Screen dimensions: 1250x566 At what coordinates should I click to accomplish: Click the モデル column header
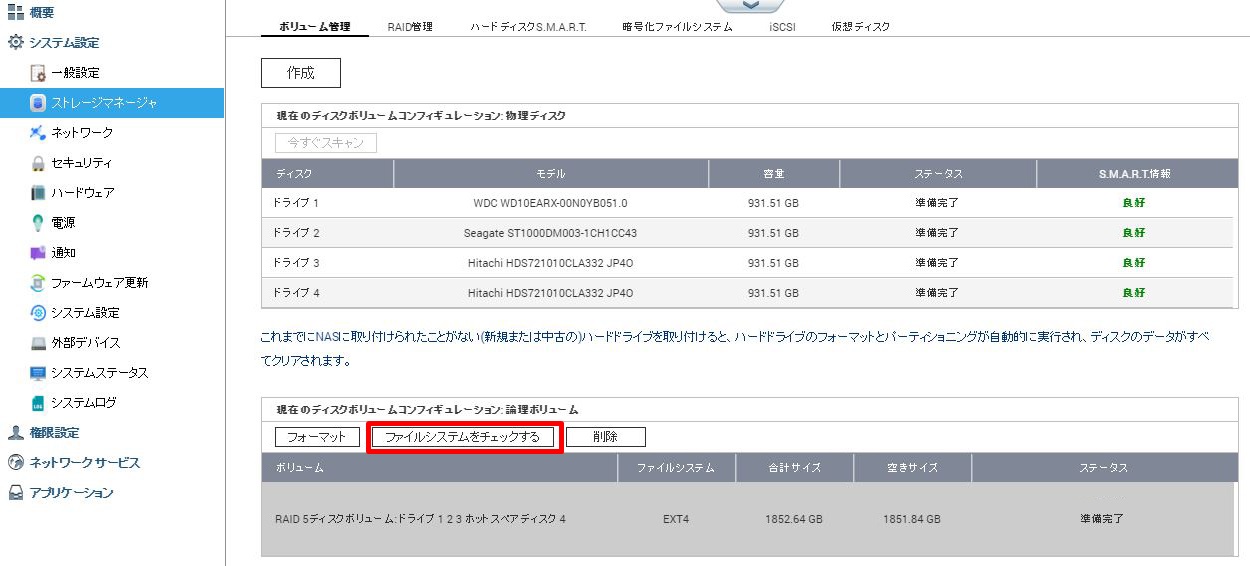pyautogui.click(x=551, y=174)
